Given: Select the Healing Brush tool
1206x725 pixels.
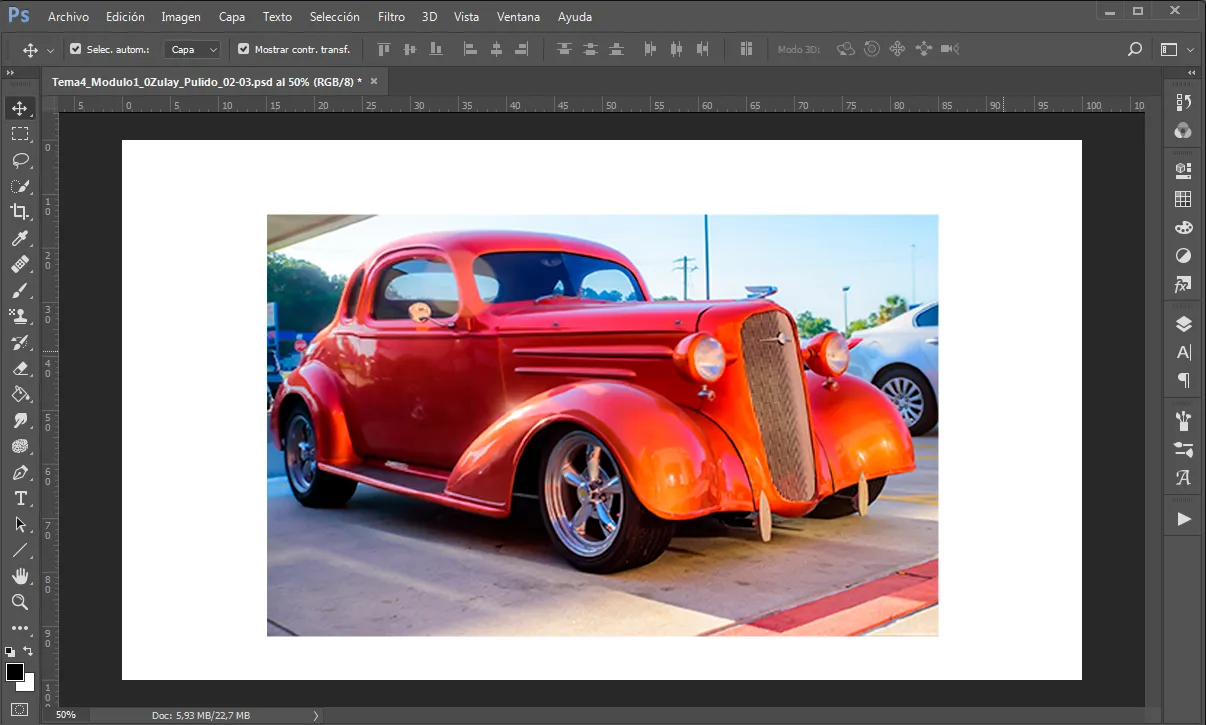Looking at the screenshot, I should (x=20, y=264).
